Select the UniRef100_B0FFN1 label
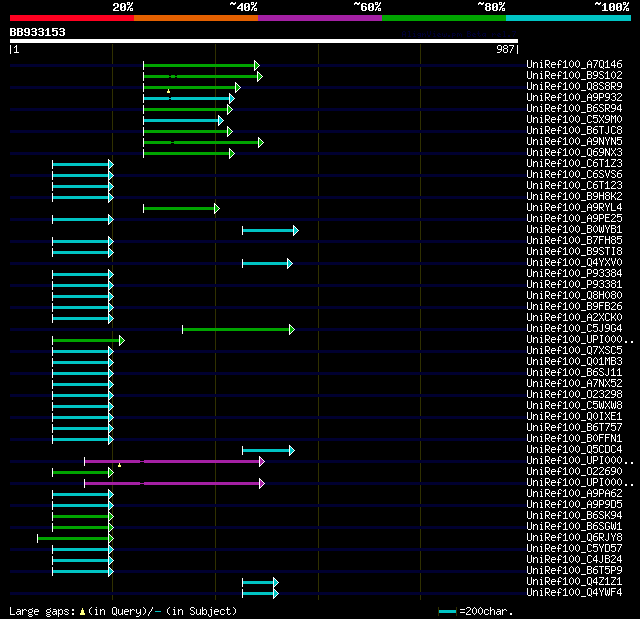 coord(574,439)
